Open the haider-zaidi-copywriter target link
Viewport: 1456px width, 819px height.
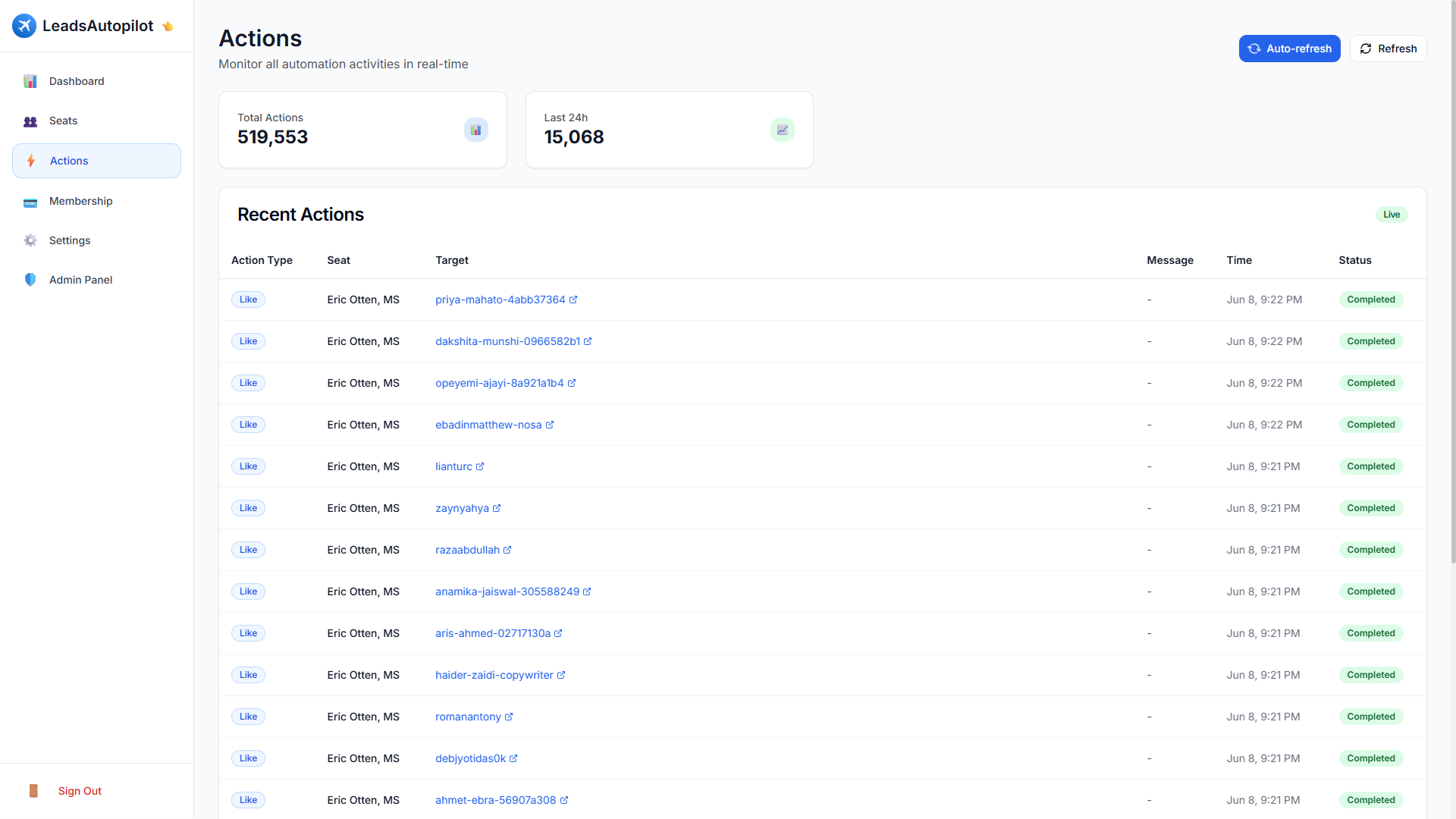coord(494,675)
